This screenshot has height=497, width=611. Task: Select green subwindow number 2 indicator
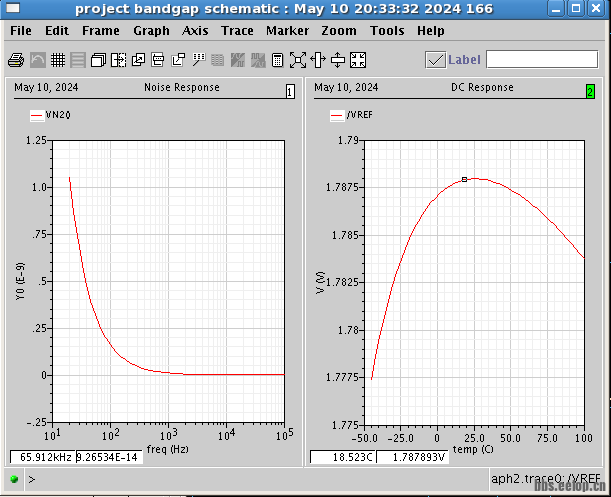click(x=590, y=92)
